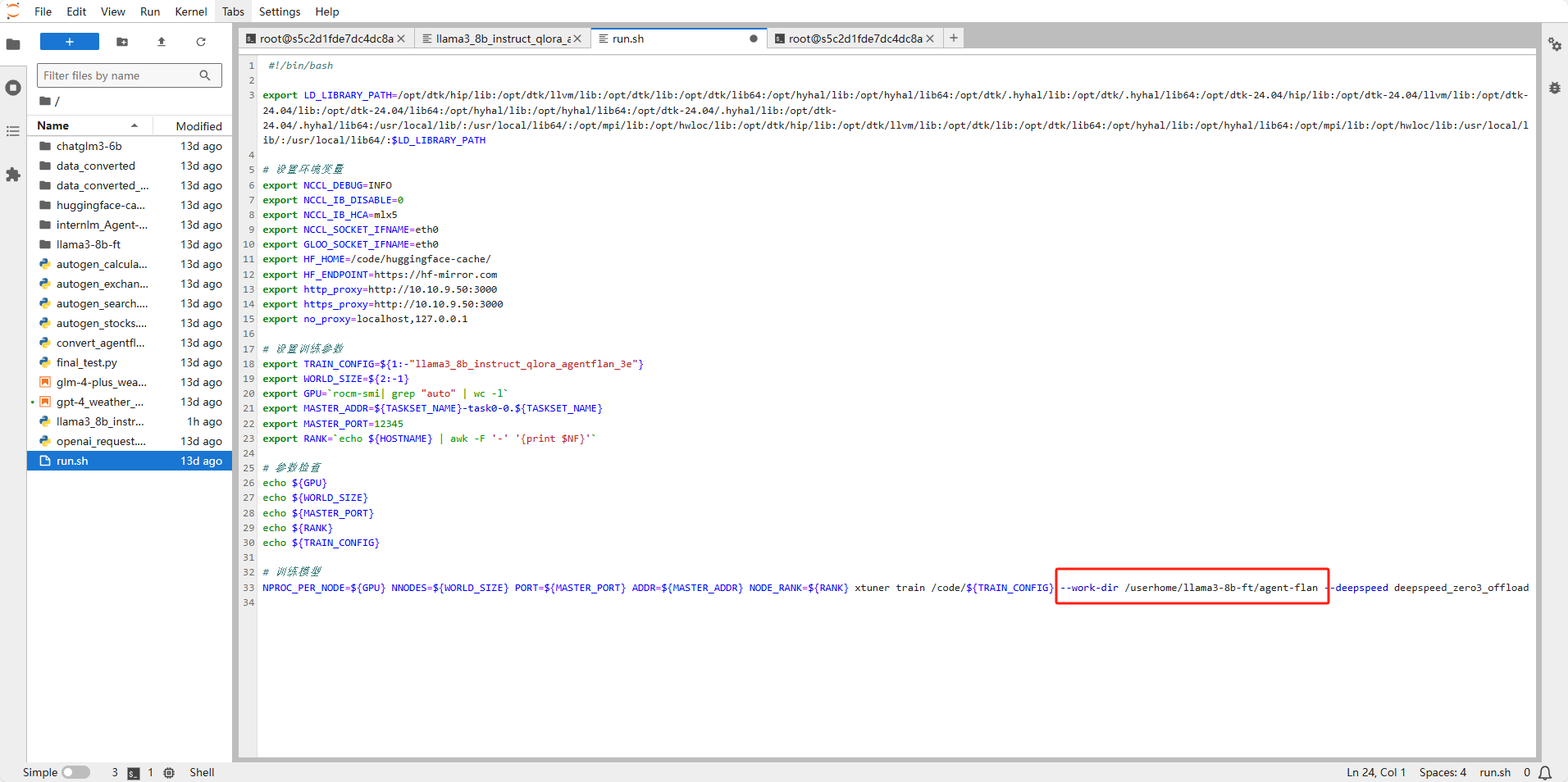Click the notifications bell icon

1545,772
